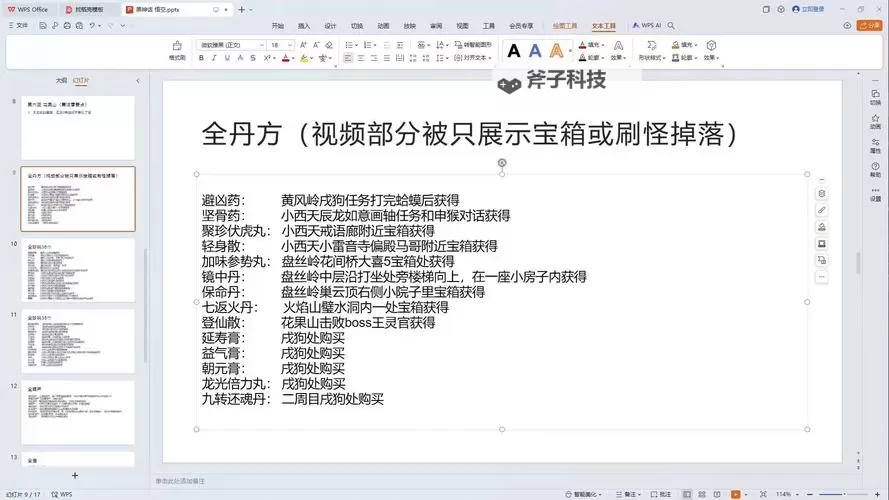Screen dimensions: 889x500
Task: Click the Notes button in status bar
Action: (628, 494)
